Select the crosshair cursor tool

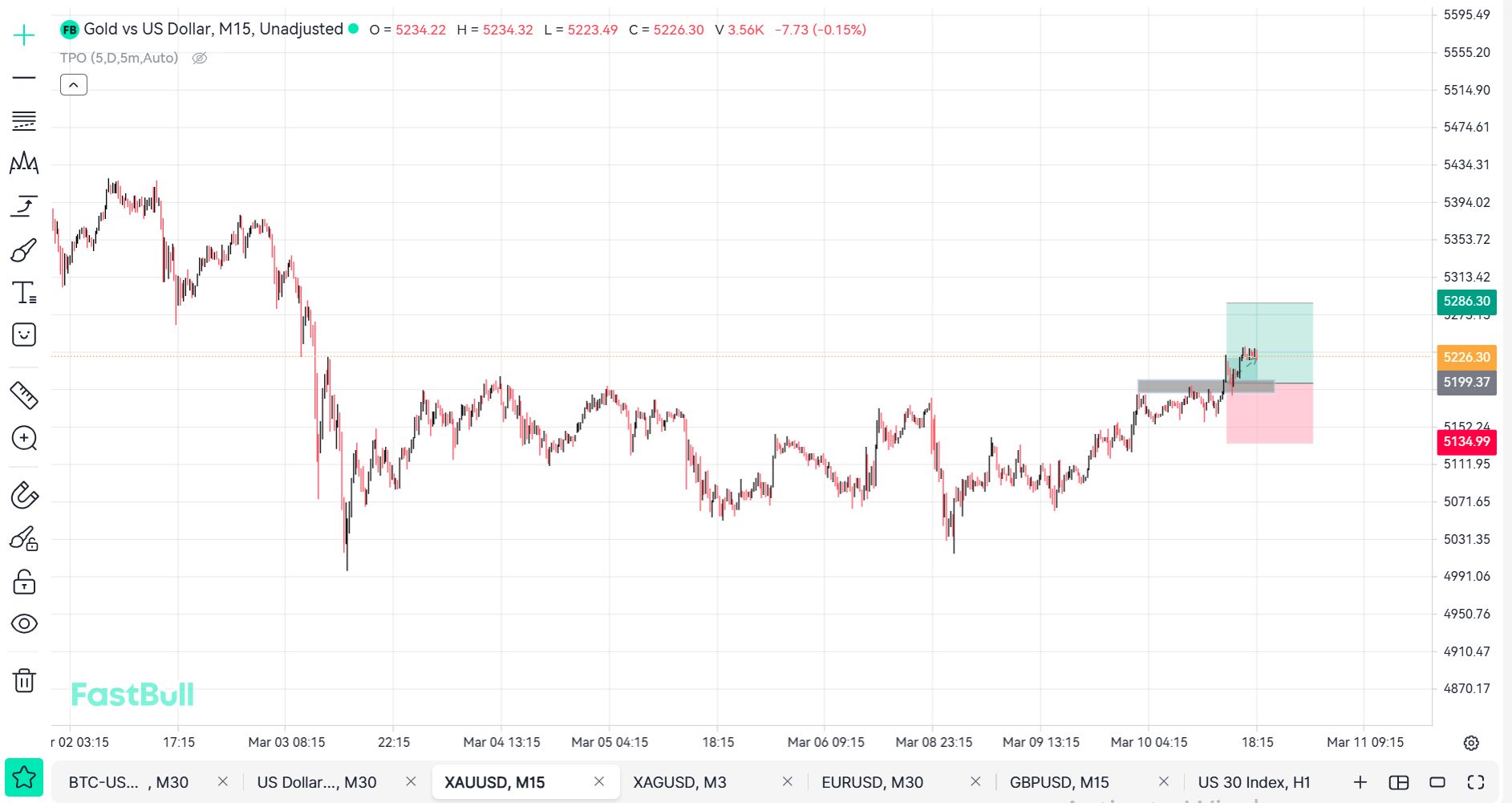tap(24, 35)
